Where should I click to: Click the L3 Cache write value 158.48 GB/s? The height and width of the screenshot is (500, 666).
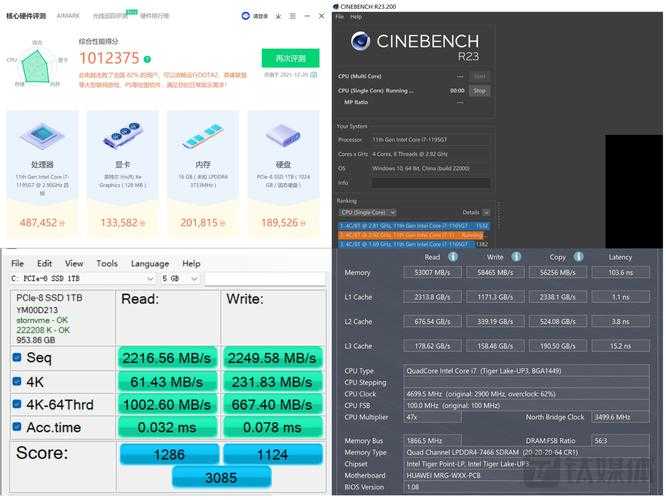pos(495,346)
